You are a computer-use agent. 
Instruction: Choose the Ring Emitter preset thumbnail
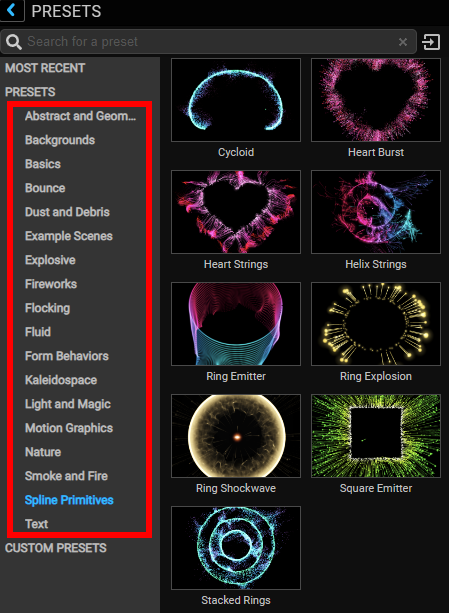click(x=236, y=324)
